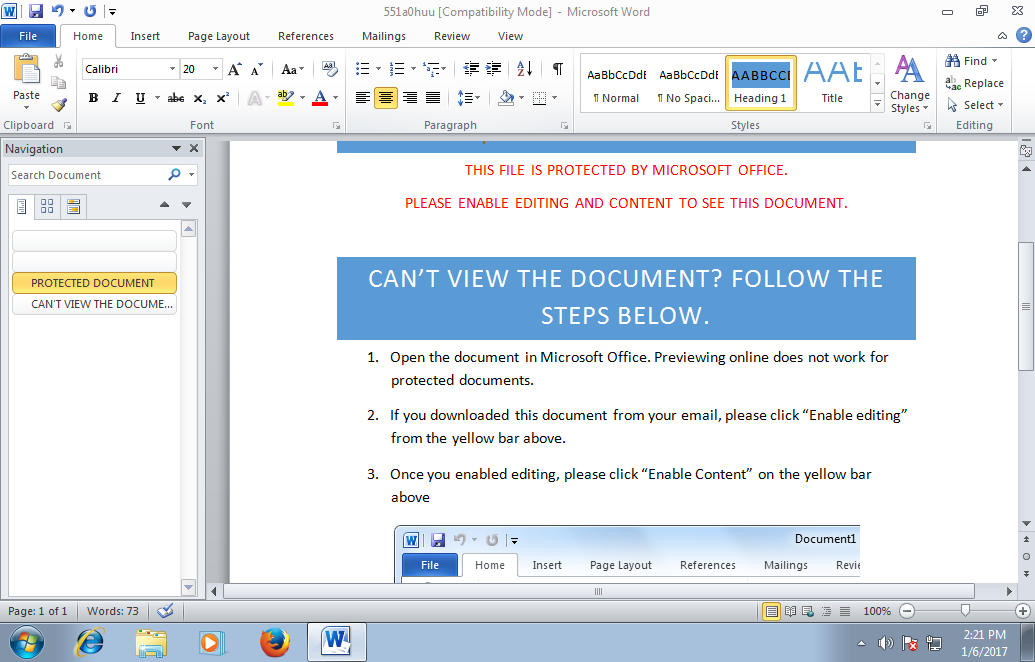Click the Format Painter brush icon
This screenshot has height=662, width=1035.
point(59,104)
